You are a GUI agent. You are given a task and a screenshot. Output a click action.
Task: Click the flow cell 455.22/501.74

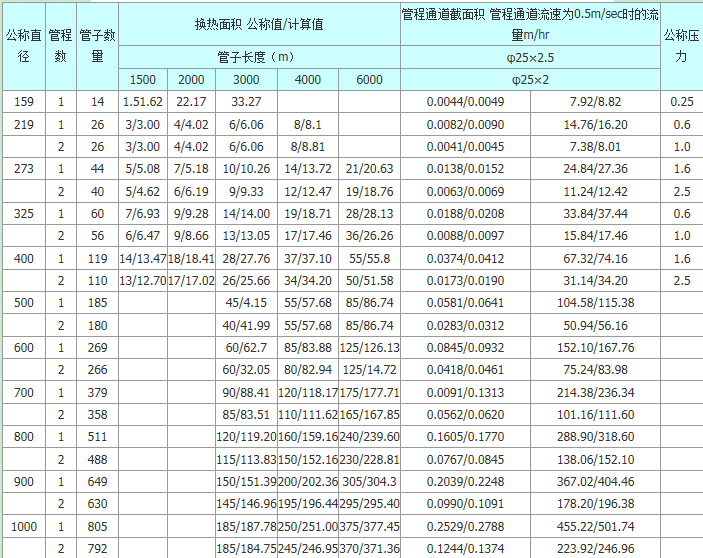(x=594, y=526)
